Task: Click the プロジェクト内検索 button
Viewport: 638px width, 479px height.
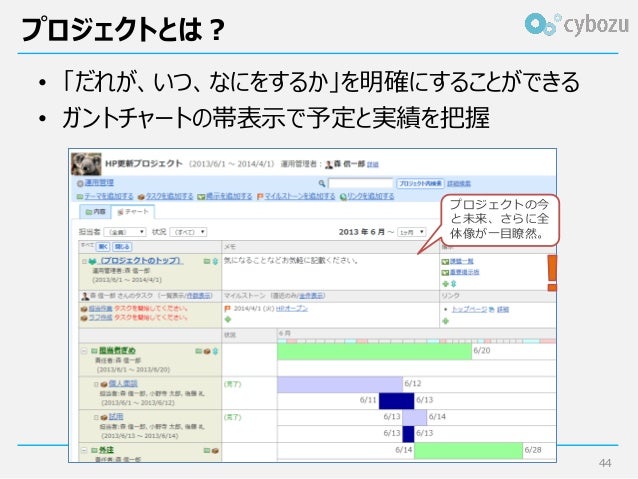Action: pyautogui.click(x=420, y=184)
